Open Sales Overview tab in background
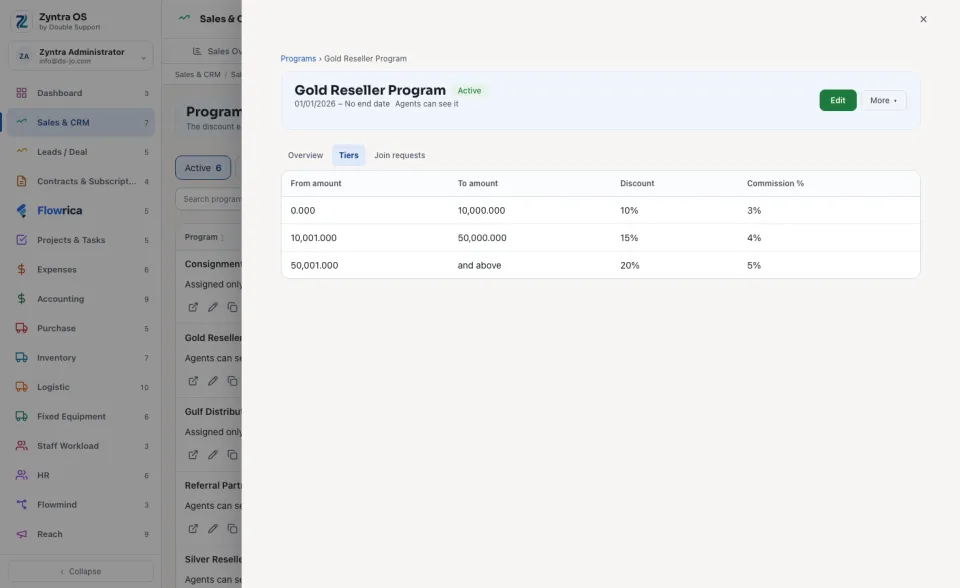960x588 pixels. click(217, 51)
